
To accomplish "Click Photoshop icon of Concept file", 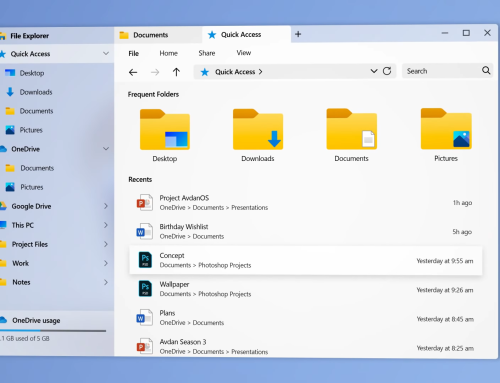I will pos(145,260).
